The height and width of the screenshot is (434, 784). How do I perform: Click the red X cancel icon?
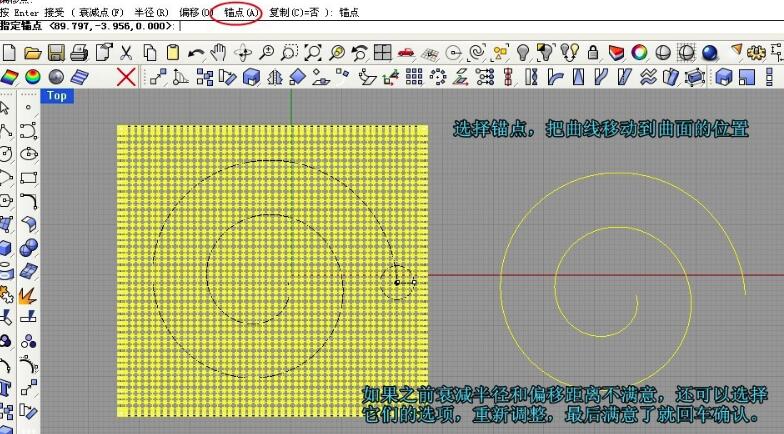(x=126, y=77)
